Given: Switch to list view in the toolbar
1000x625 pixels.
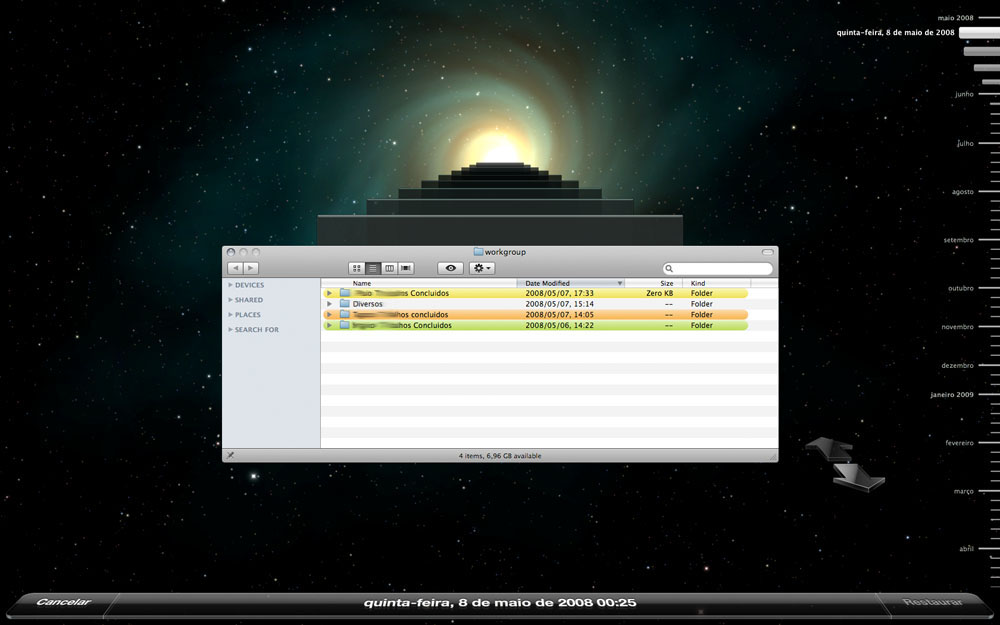Looking at the screenshot, I should click(371, 268).
